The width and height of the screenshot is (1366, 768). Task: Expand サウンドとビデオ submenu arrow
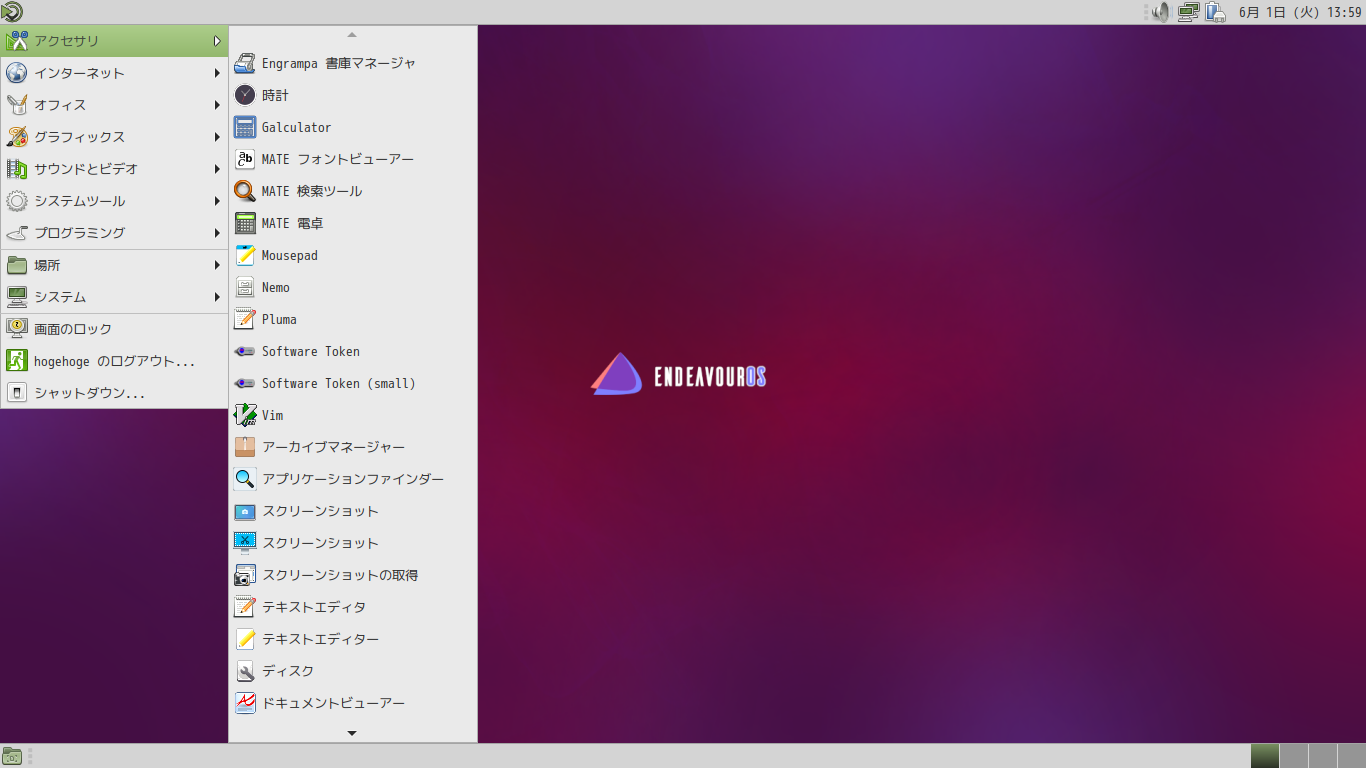[x=217, y=169]
